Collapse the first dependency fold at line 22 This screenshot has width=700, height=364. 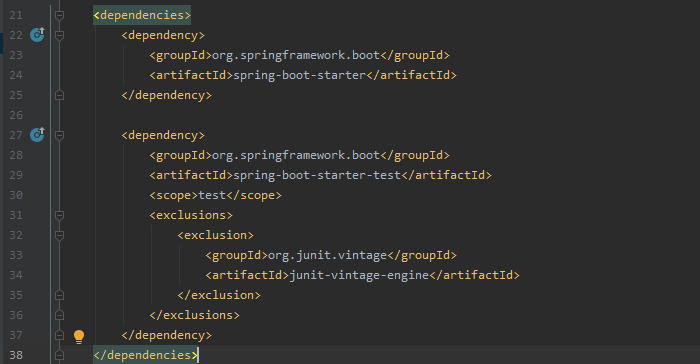click(x=59, y=35)
